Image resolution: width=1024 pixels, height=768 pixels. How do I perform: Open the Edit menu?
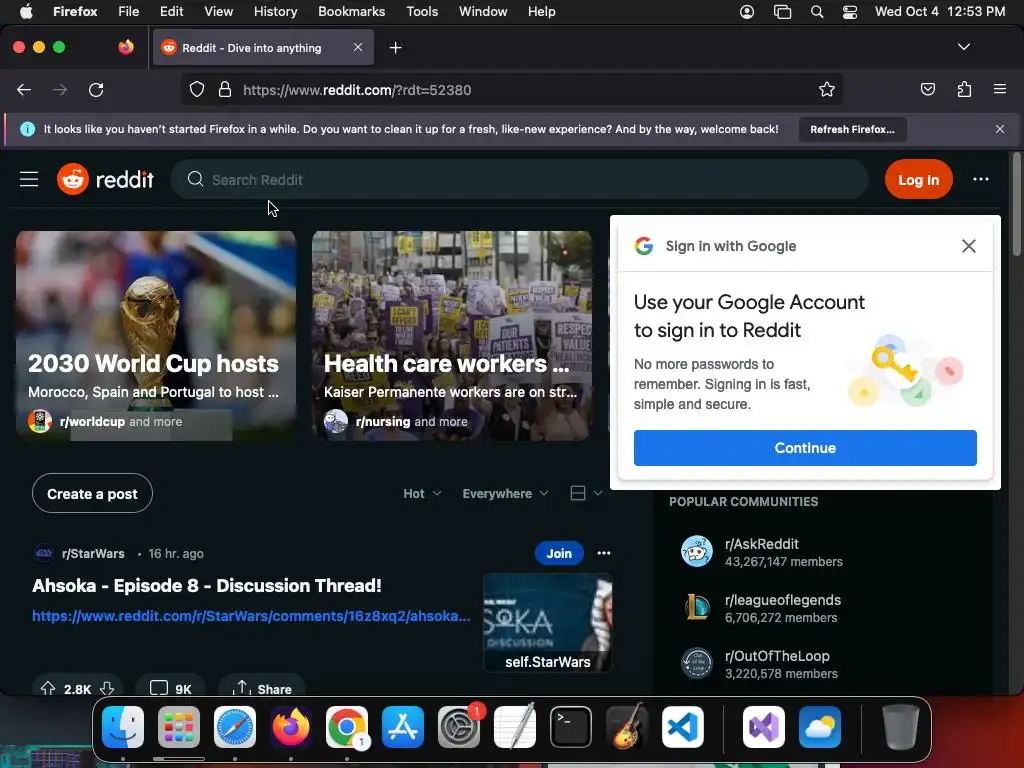pyautogui.click(x=171, y=11)
